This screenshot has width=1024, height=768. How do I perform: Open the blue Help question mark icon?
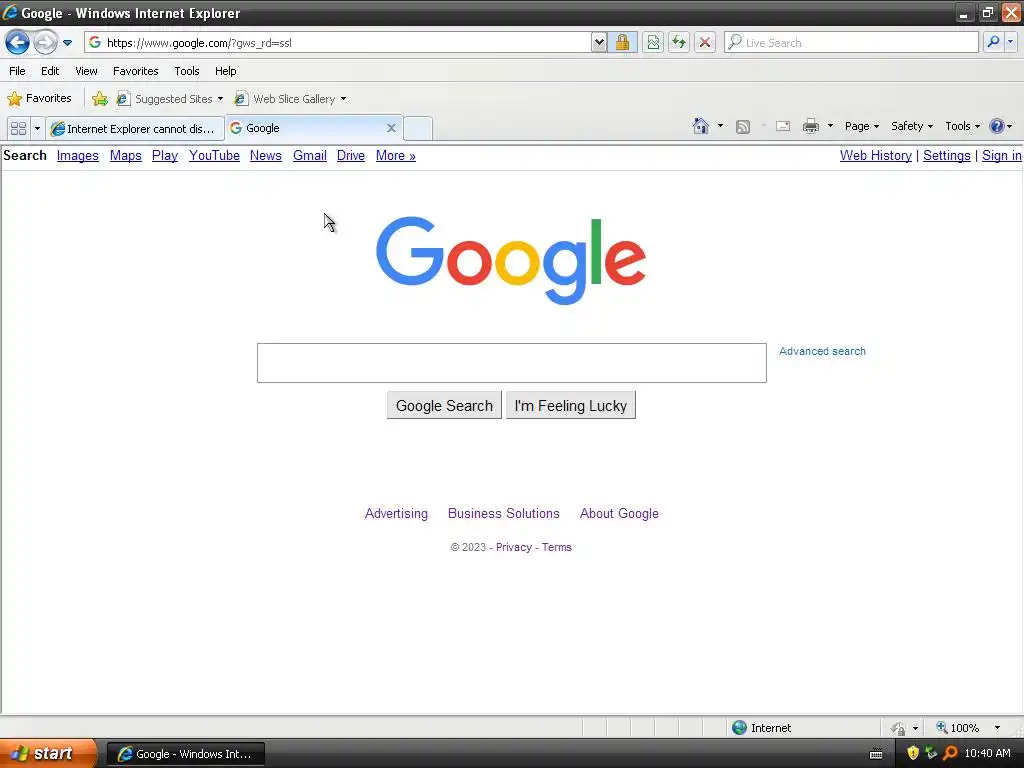pos(997,126)
